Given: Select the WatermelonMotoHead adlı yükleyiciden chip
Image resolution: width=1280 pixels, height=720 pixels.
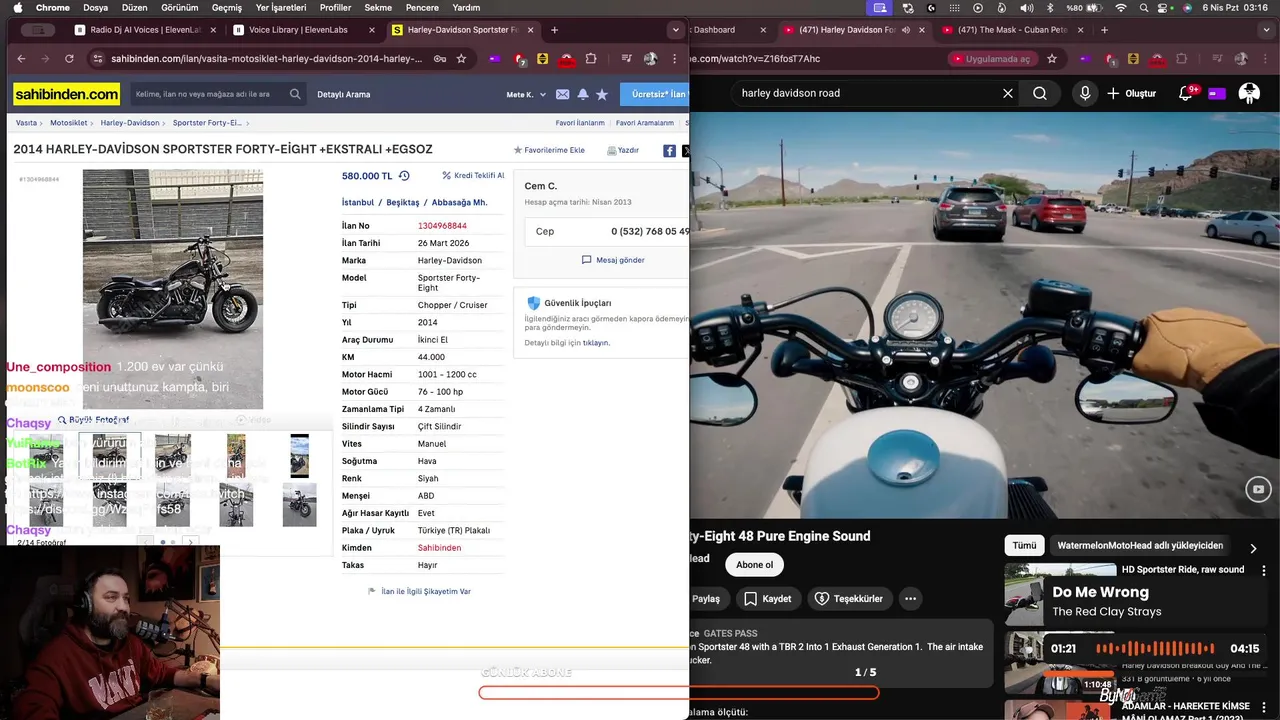Looking at the screenshot, I should [1140, 546].
